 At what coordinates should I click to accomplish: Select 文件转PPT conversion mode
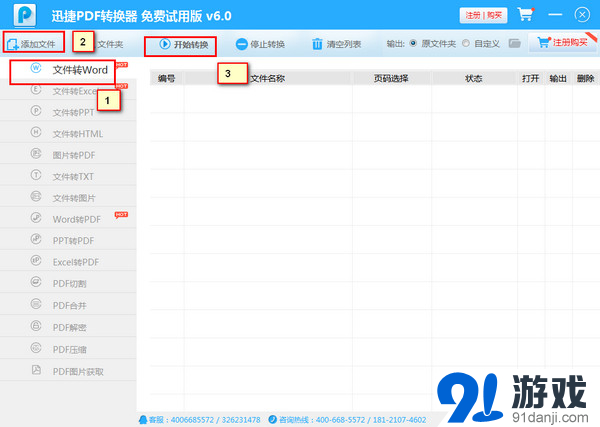(68, 112)
